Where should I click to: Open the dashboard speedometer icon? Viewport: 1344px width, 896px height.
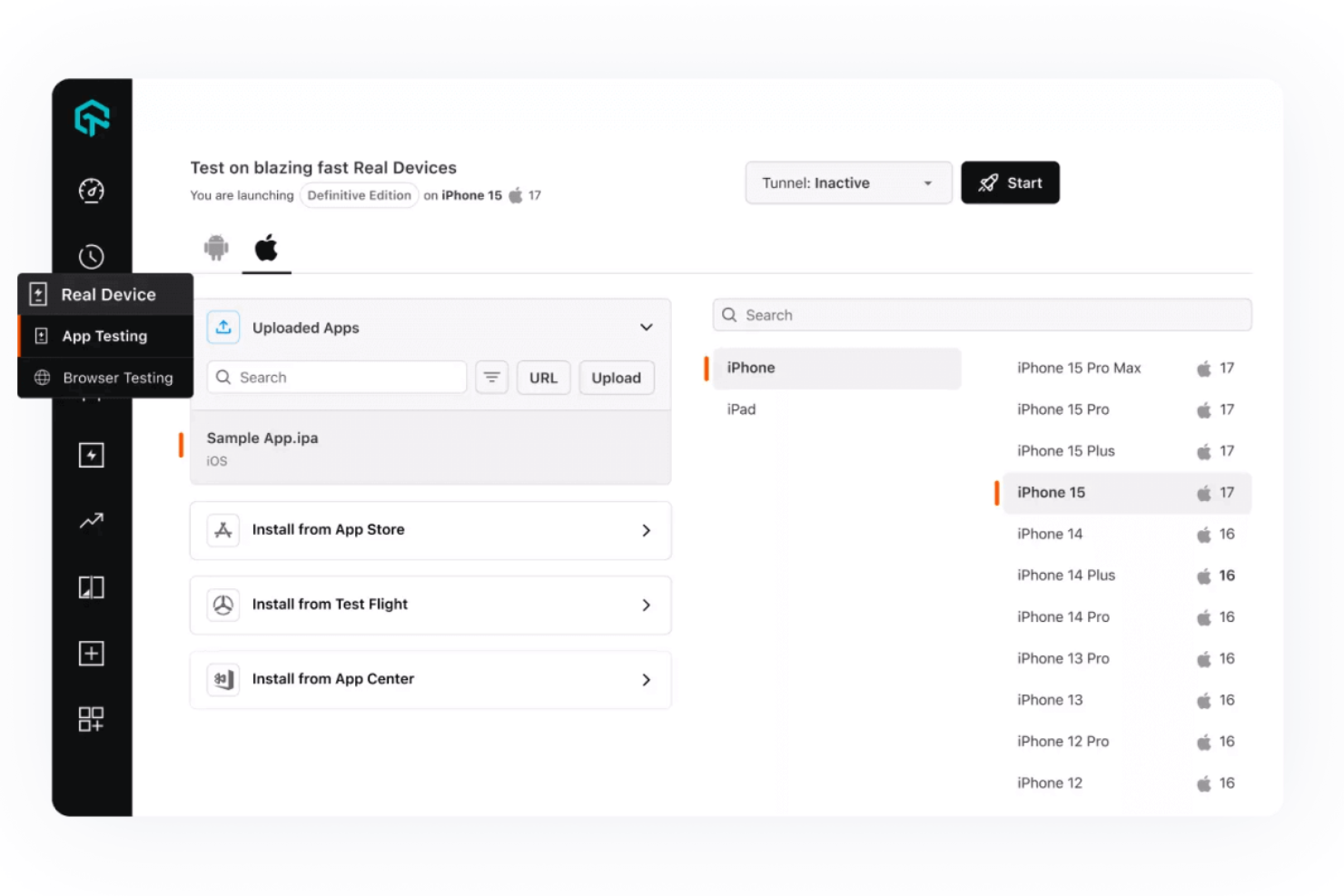(x=92, y=191)
